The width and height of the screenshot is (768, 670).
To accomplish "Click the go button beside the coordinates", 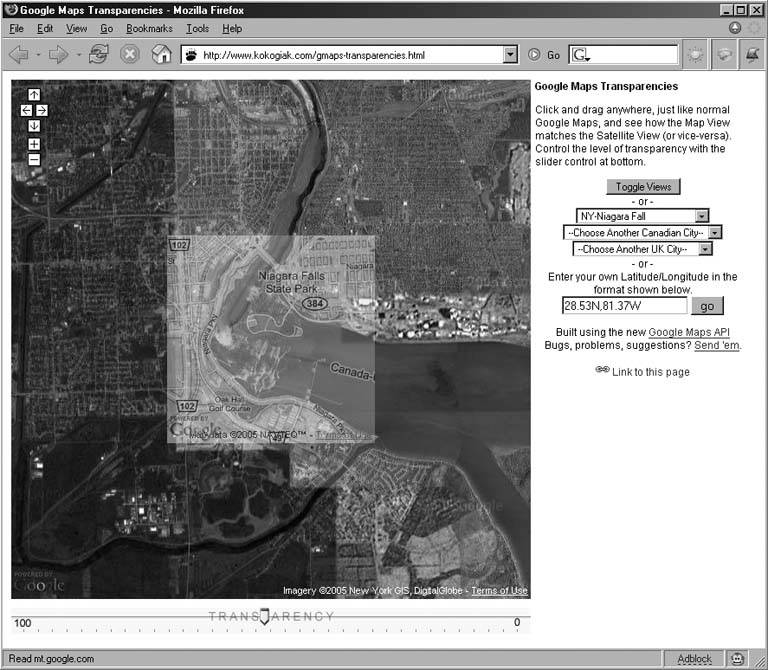I will (x=706, y=306).
